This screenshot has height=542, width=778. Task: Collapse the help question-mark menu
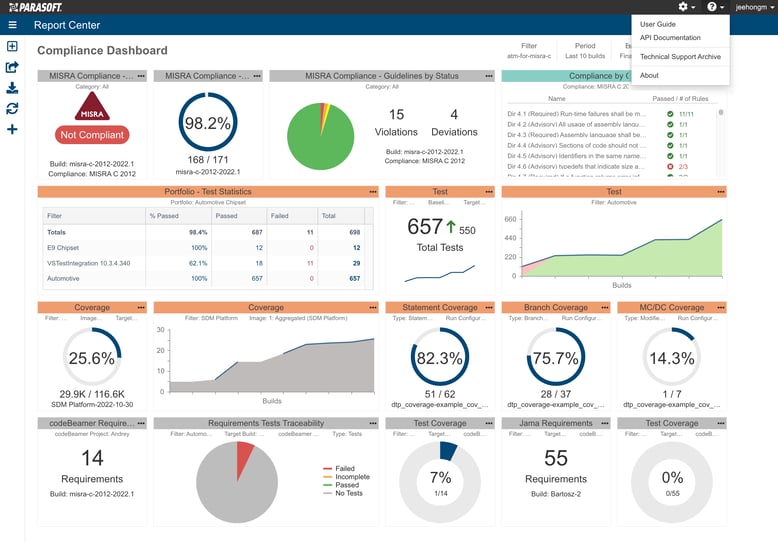715,7
